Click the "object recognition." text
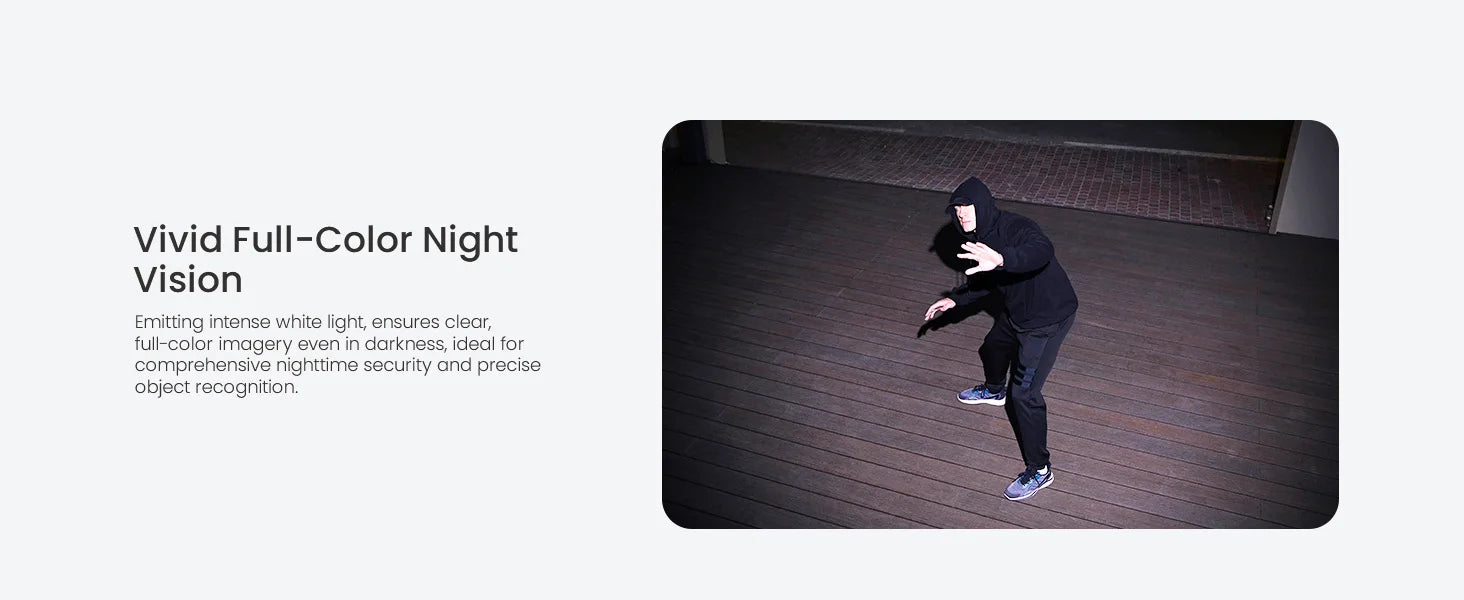 point(216,387)
